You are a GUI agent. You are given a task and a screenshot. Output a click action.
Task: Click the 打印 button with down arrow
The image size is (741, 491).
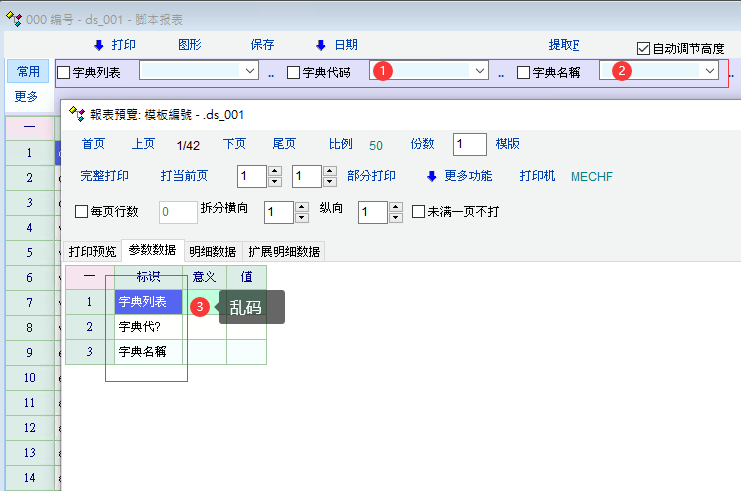click(114, 45)
